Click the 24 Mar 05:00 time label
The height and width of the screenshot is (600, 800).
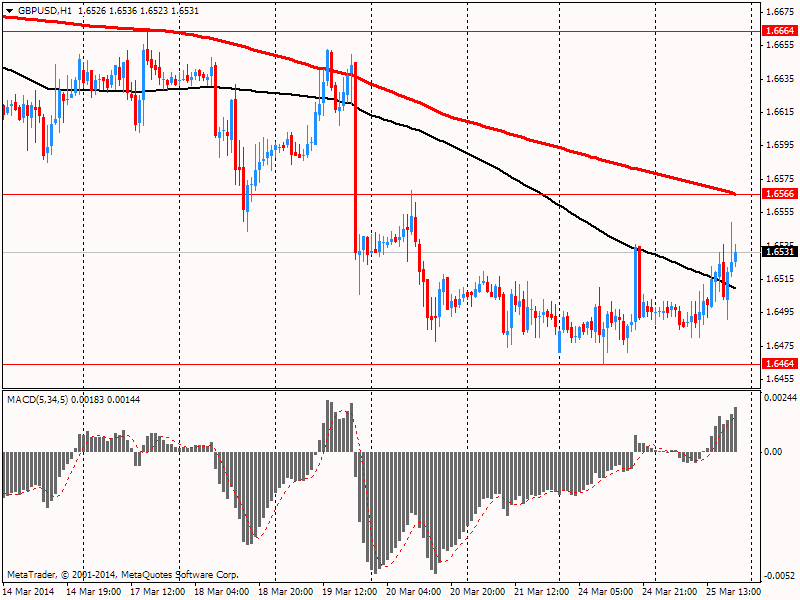pyautogui.click(x=606, y=591)
